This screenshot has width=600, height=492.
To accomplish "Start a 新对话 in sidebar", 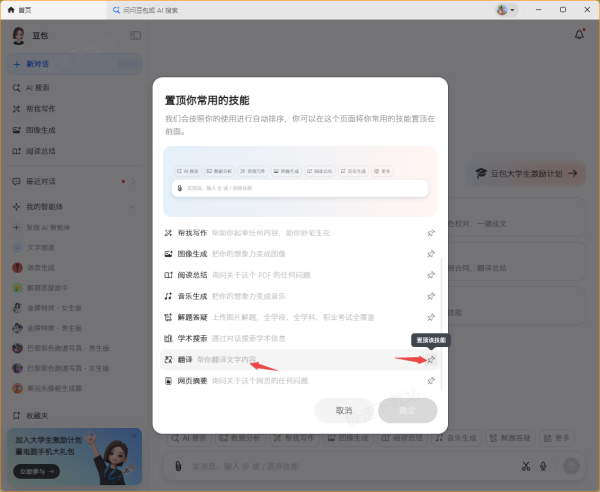I will pyautogui.click(x=74, y=64).
